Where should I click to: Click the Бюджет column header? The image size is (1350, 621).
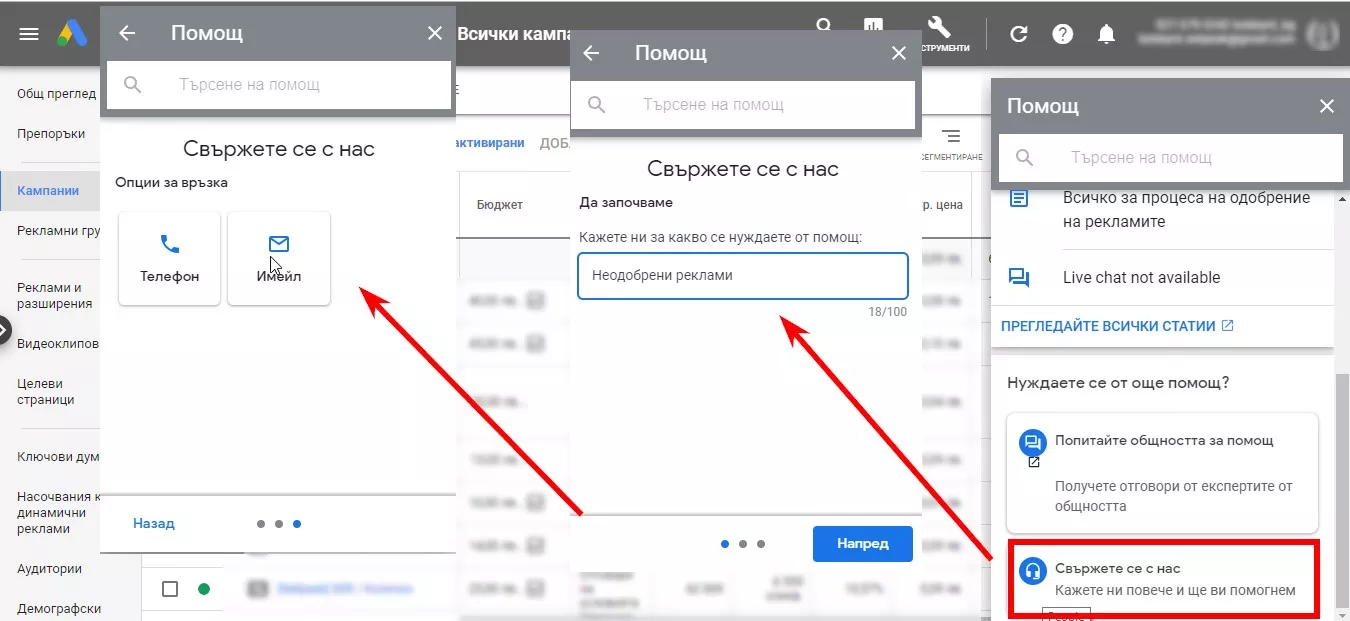coord(499,205)
